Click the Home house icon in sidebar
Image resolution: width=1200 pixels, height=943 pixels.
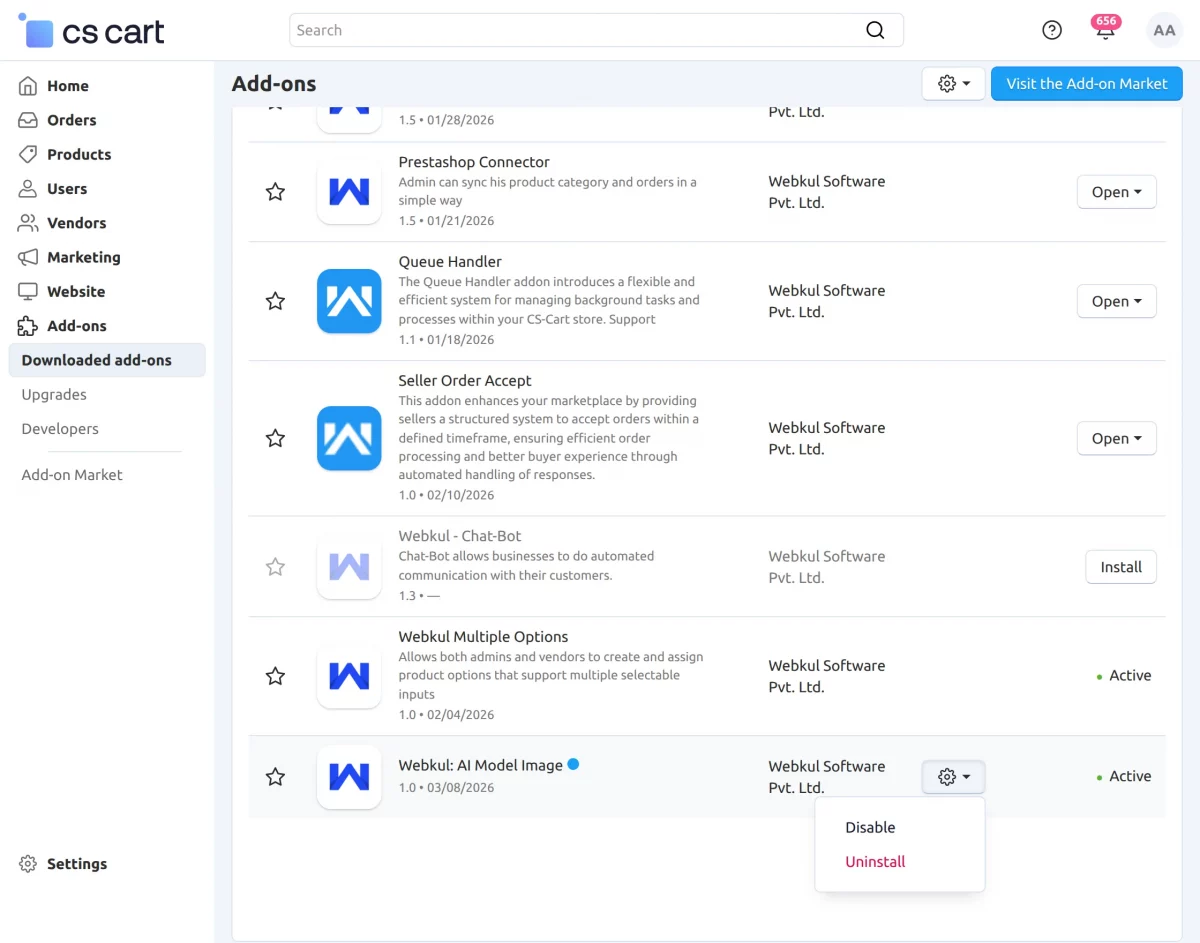coord(28,86)
